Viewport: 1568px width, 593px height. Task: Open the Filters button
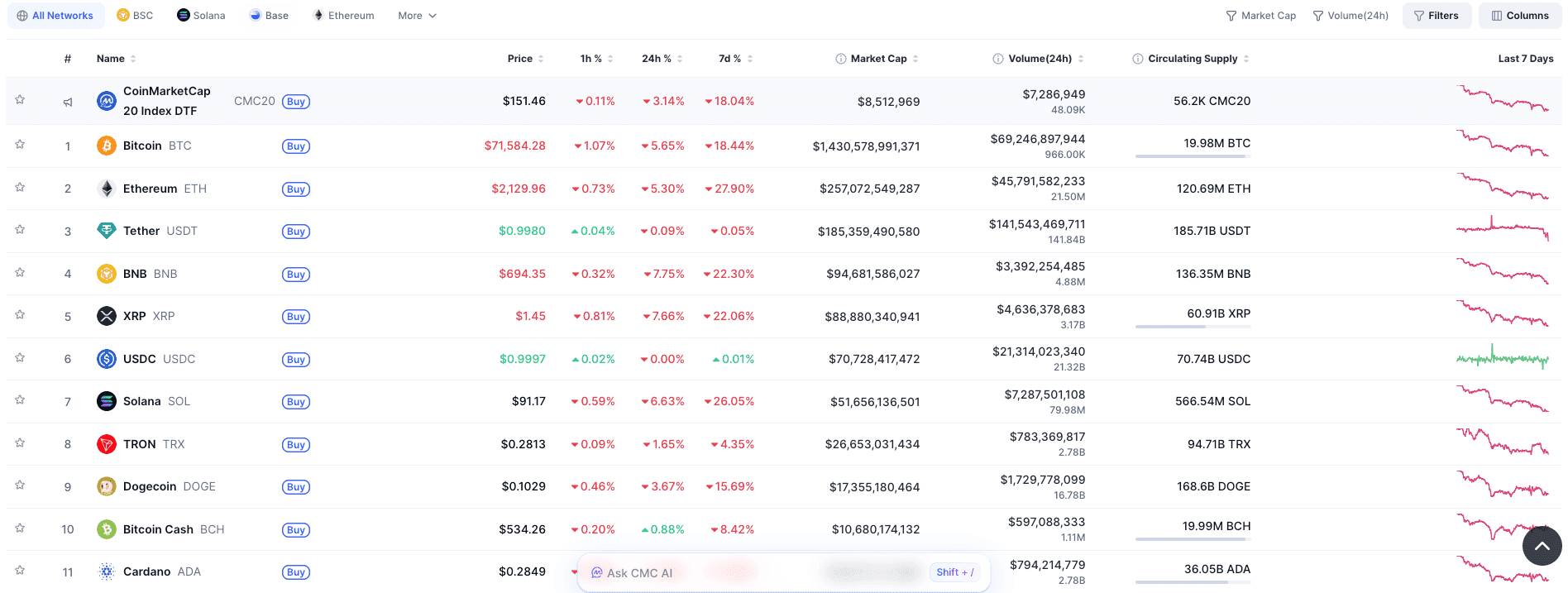[1436, 16]
